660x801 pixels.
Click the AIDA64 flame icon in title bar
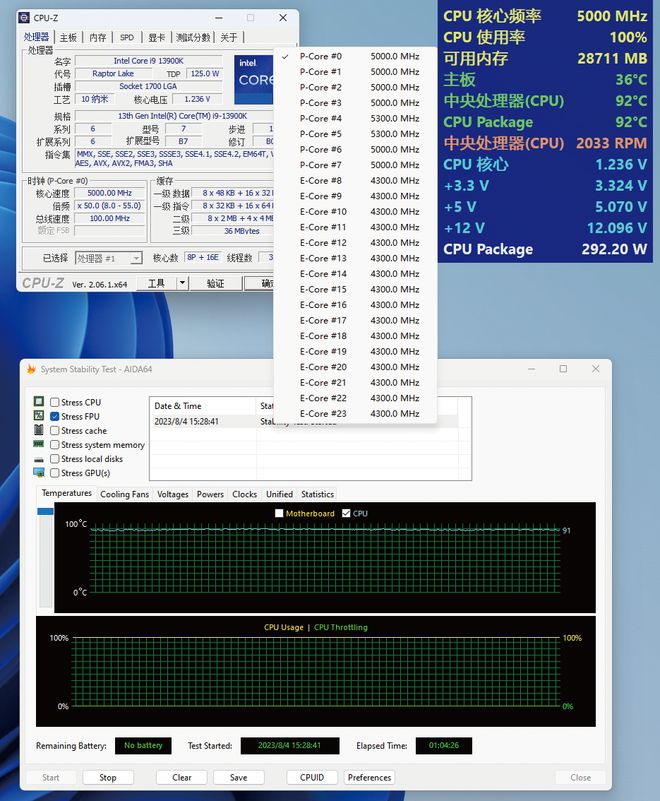31,369
